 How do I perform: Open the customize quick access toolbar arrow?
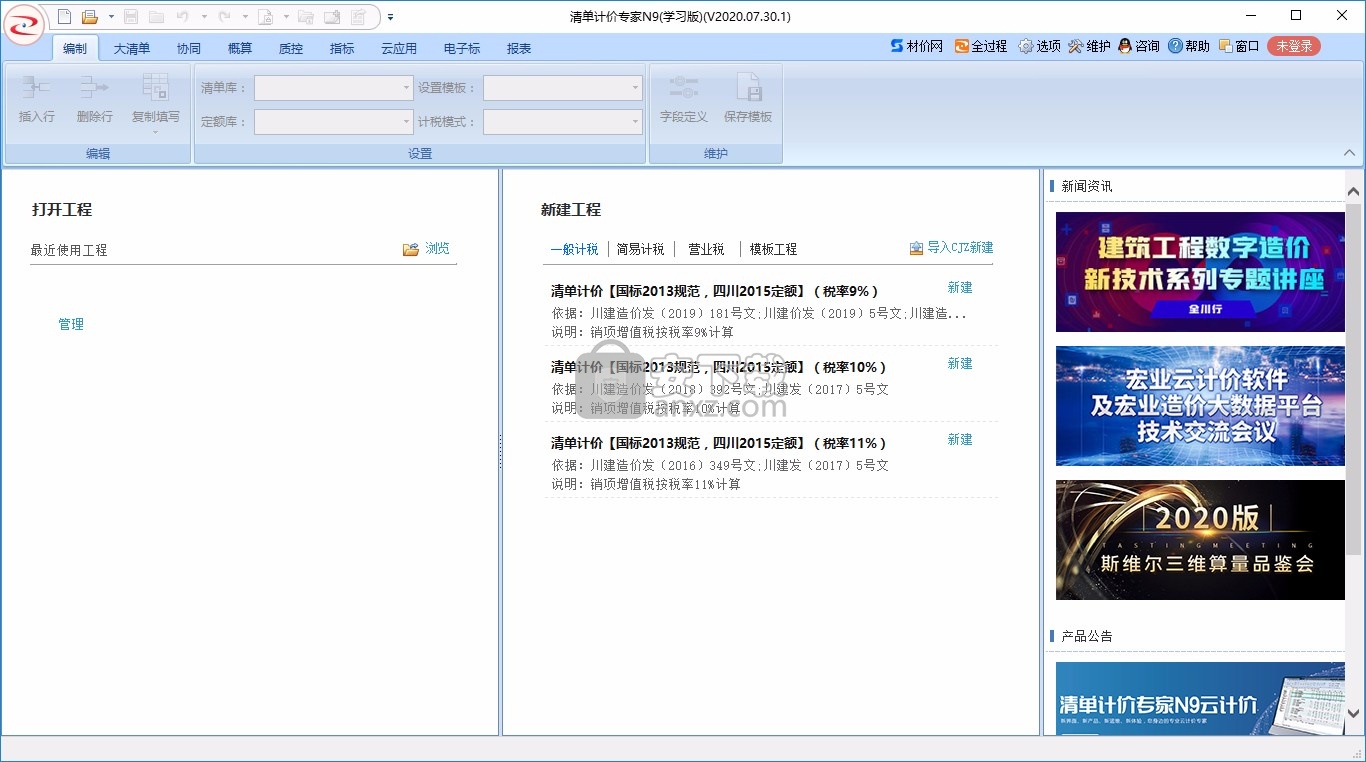point(390,17)
